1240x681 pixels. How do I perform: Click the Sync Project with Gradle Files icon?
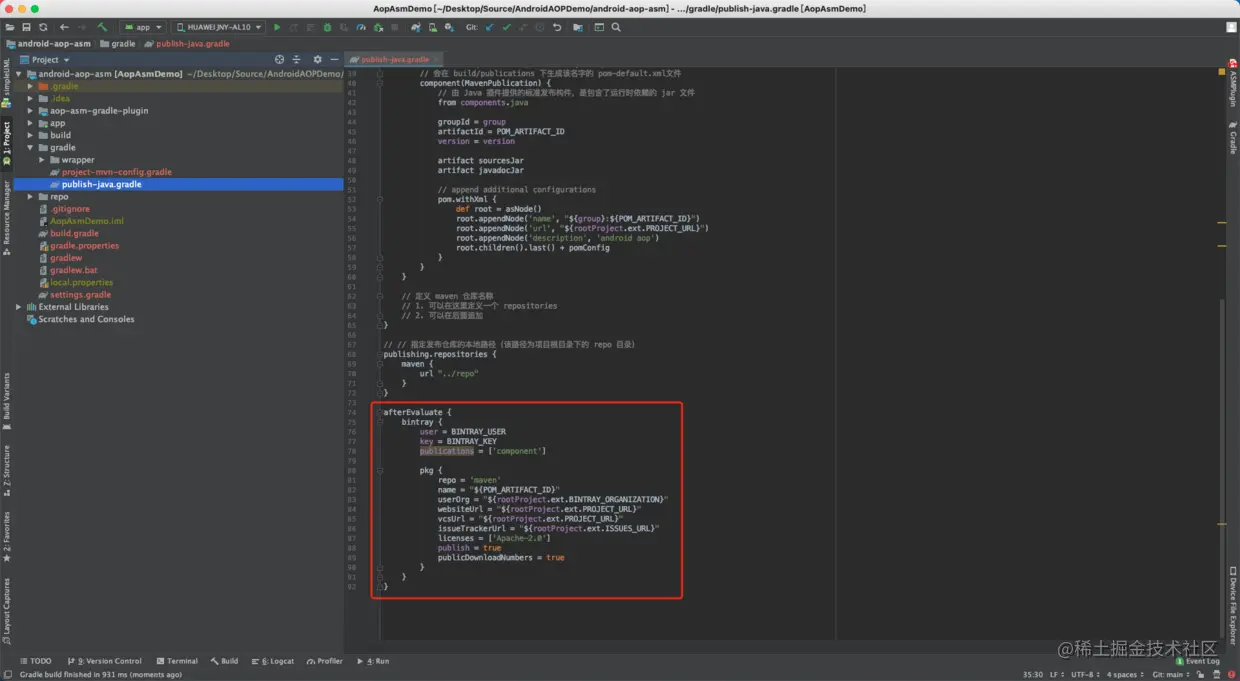[x=416, y=27]
